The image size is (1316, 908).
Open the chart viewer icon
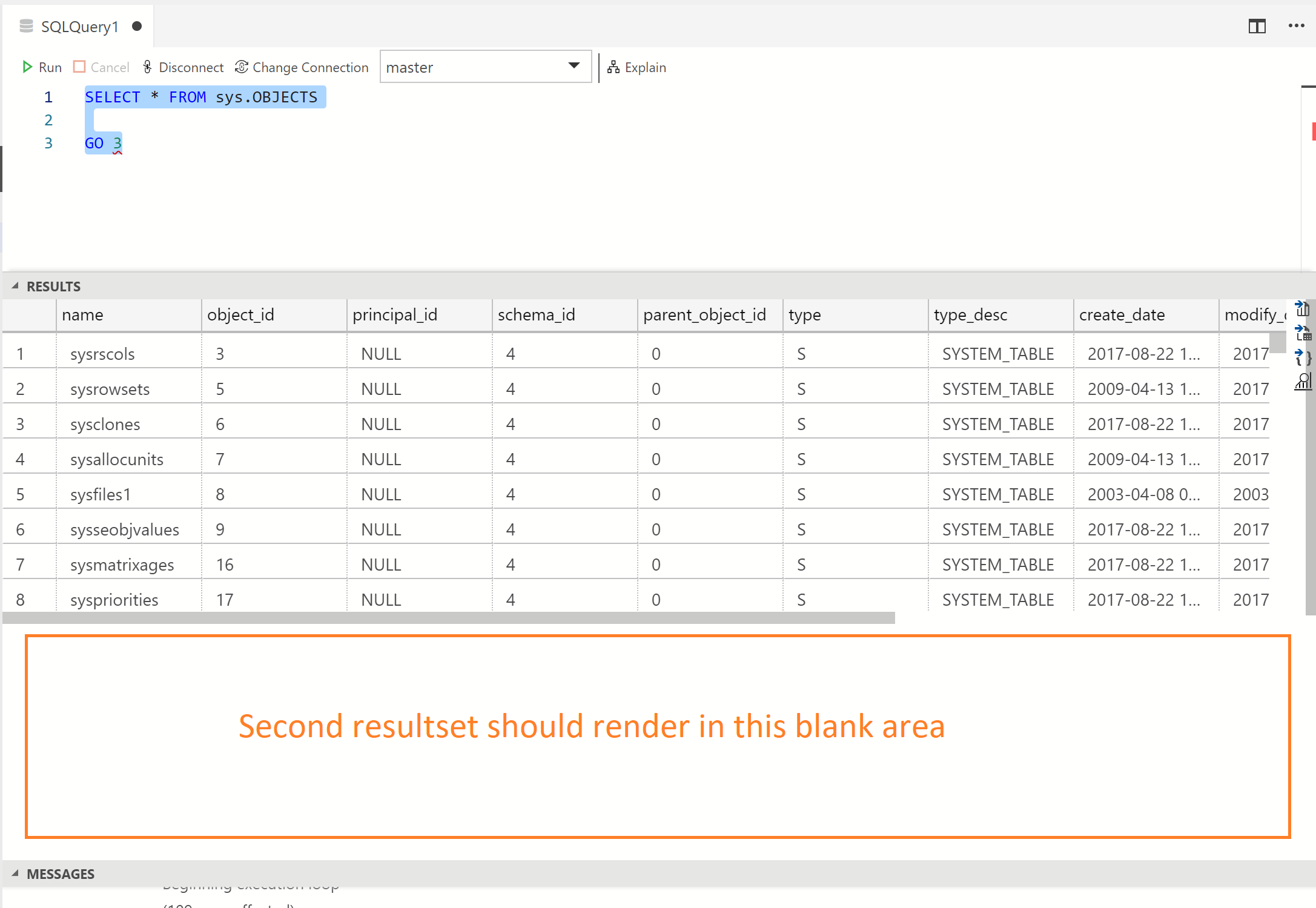point(1303,382)
